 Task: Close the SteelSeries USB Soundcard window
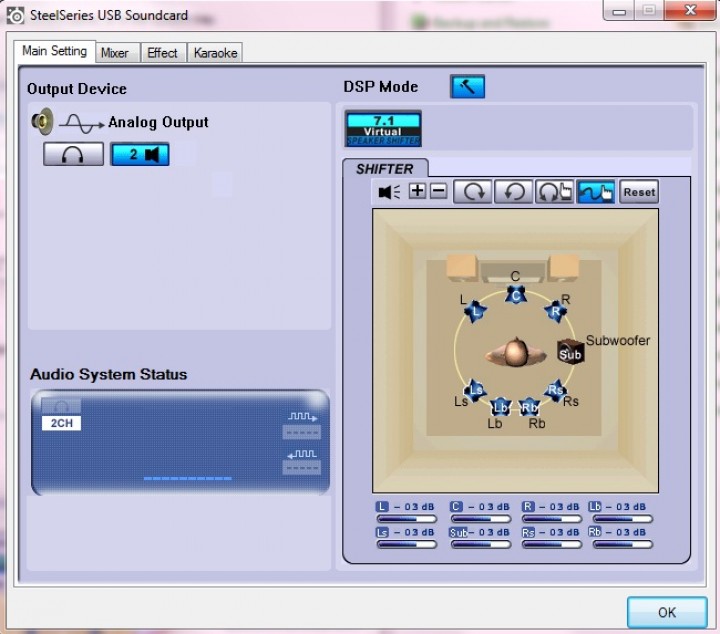(x=690, y=10)
